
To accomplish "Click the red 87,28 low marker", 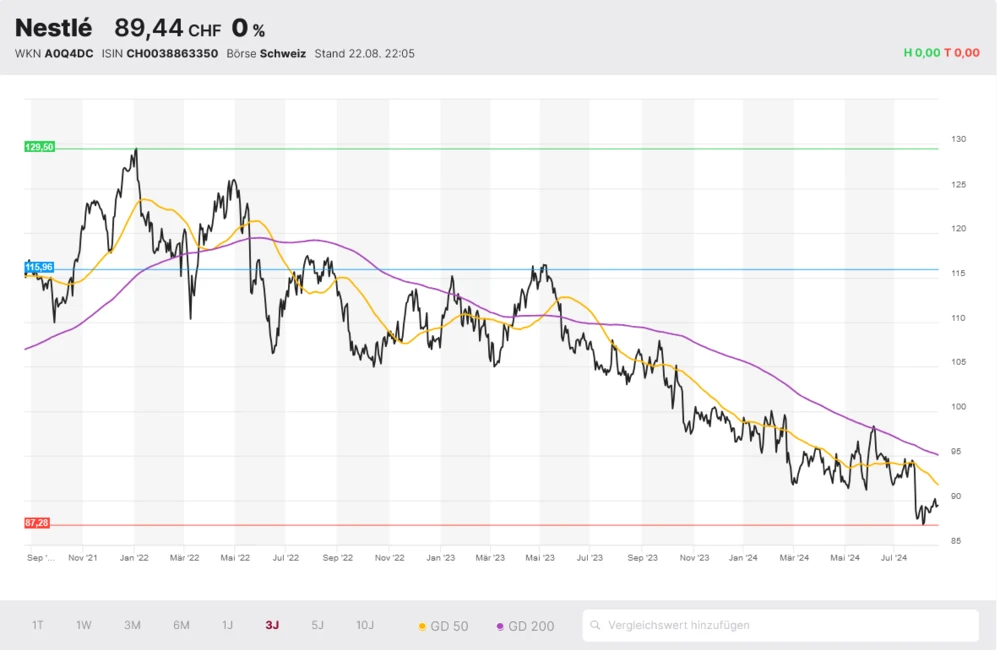I will (x=39, y=523).
